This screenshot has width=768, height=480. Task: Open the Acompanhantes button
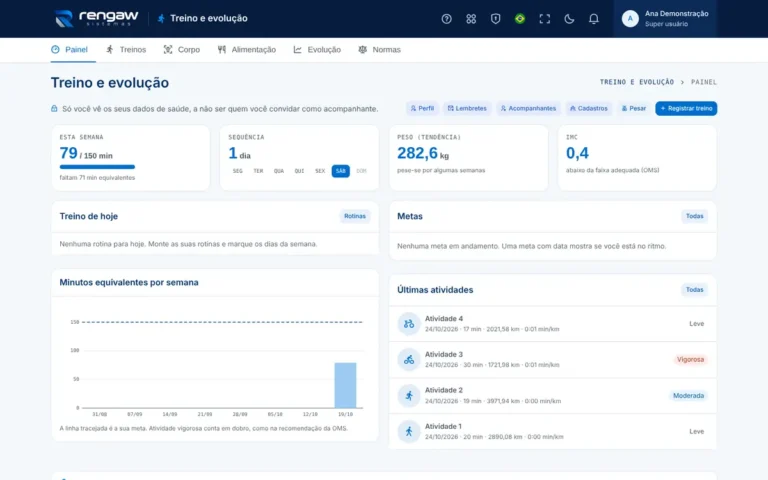tap(528, 108)
